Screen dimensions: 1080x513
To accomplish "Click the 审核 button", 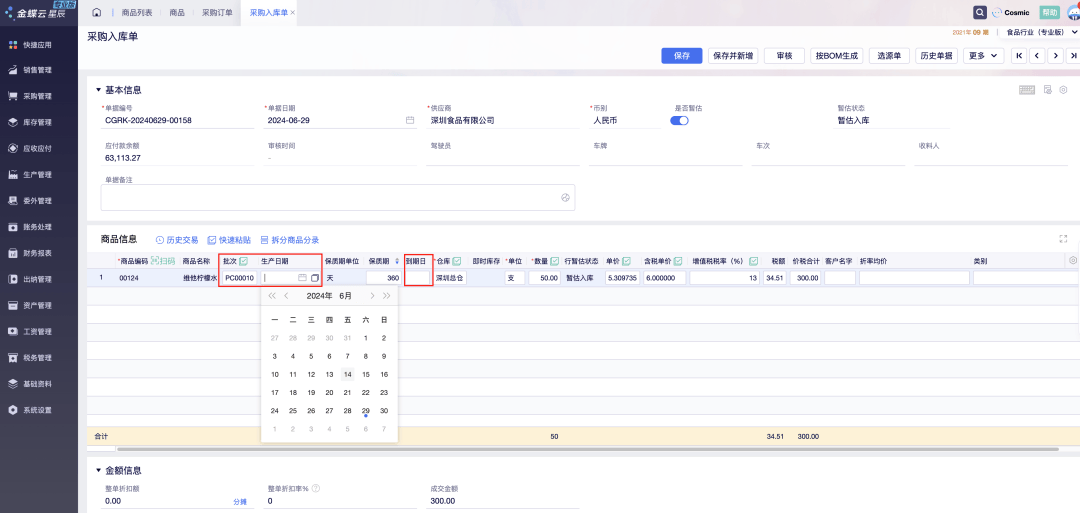I will [784, 56].
